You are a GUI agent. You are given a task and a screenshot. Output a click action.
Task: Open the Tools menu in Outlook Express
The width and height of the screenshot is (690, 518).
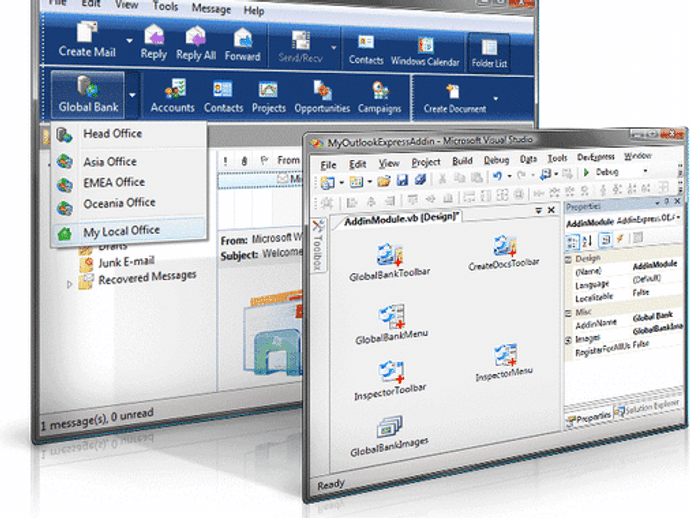(x=165, y=6)
